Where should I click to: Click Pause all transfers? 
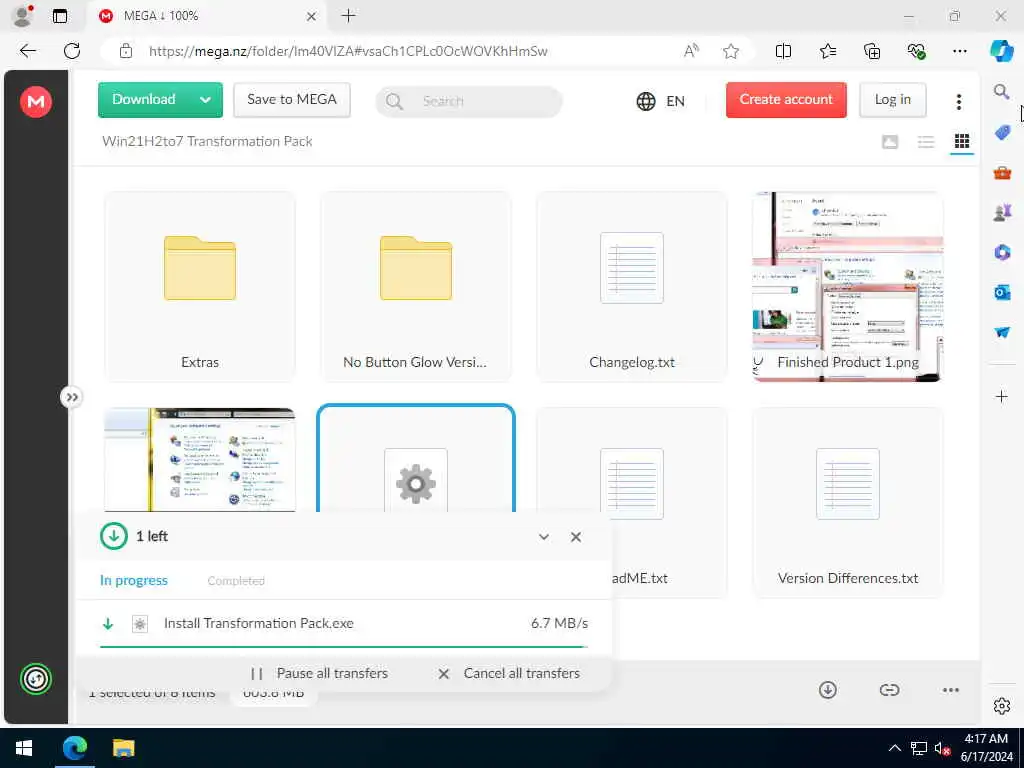[x=319, y=673]
